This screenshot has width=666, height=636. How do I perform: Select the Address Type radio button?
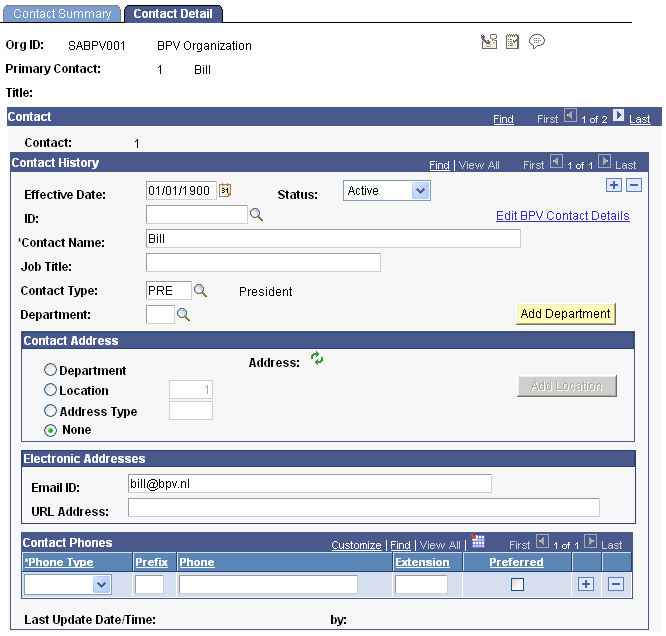(50, 410)
